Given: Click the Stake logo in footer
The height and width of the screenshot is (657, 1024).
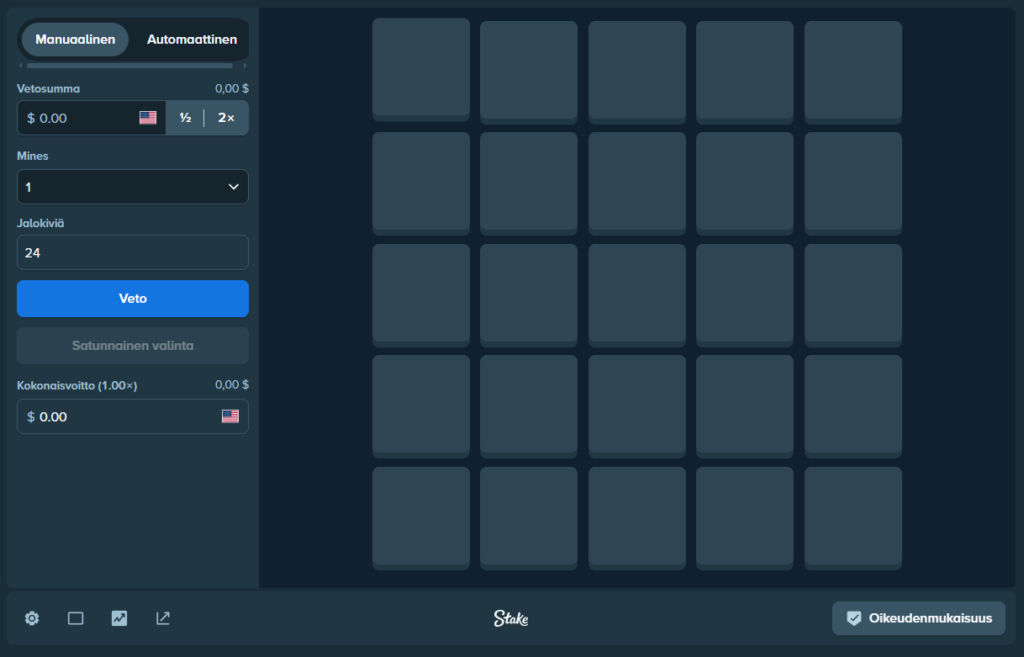Looking at the screenshot, I should click(x=511, y=618).
